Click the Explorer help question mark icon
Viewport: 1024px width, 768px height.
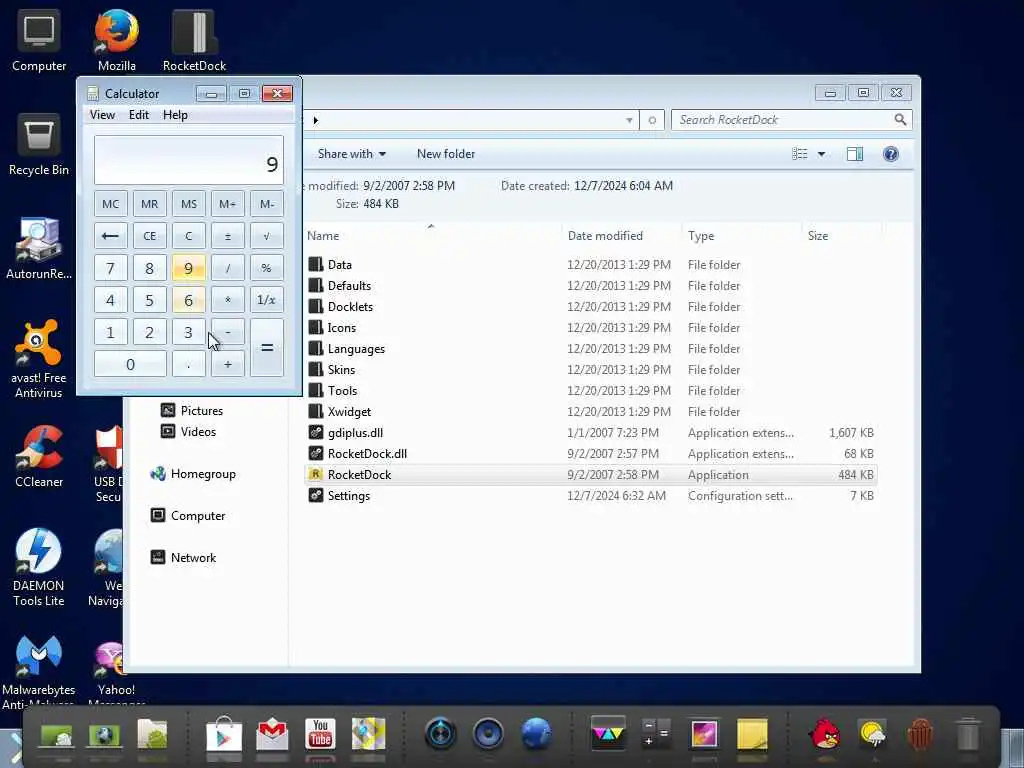pyautogui.click(x=891, y=154)
